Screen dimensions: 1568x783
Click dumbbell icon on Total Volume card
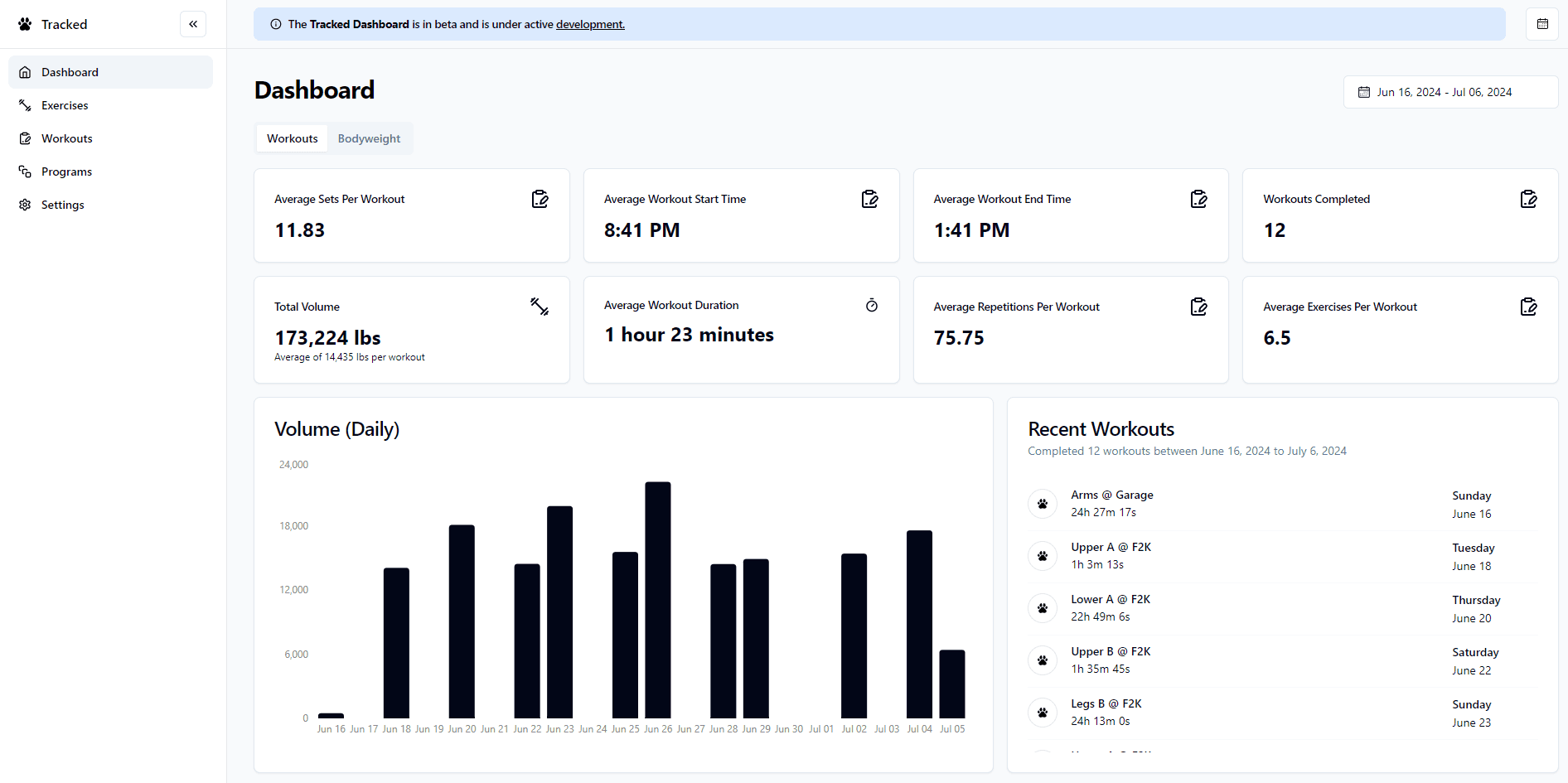click(540, 307)
